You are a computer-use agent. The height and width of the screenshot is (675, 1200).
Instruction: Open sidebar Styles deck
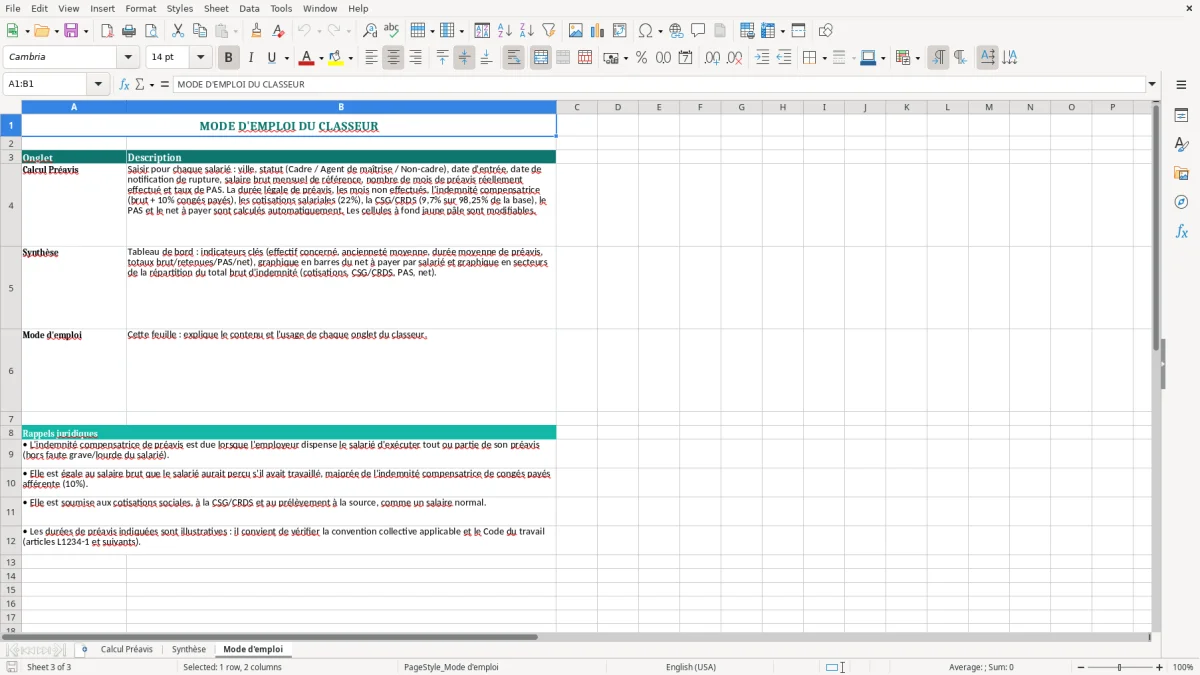[x=1181, y=145]
